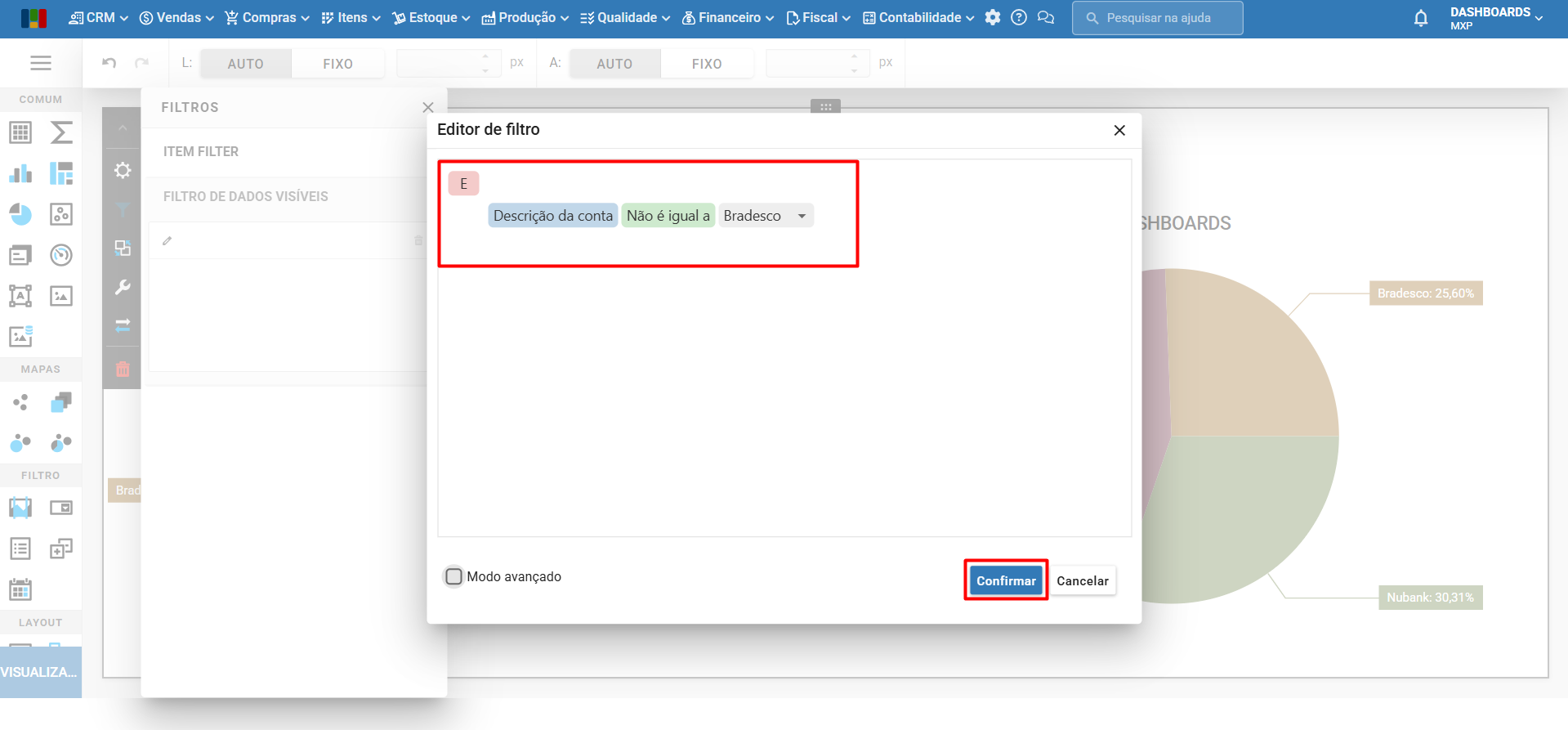Set width mode to AUTO
1568x730 pixels.
[x=246, y=64]
